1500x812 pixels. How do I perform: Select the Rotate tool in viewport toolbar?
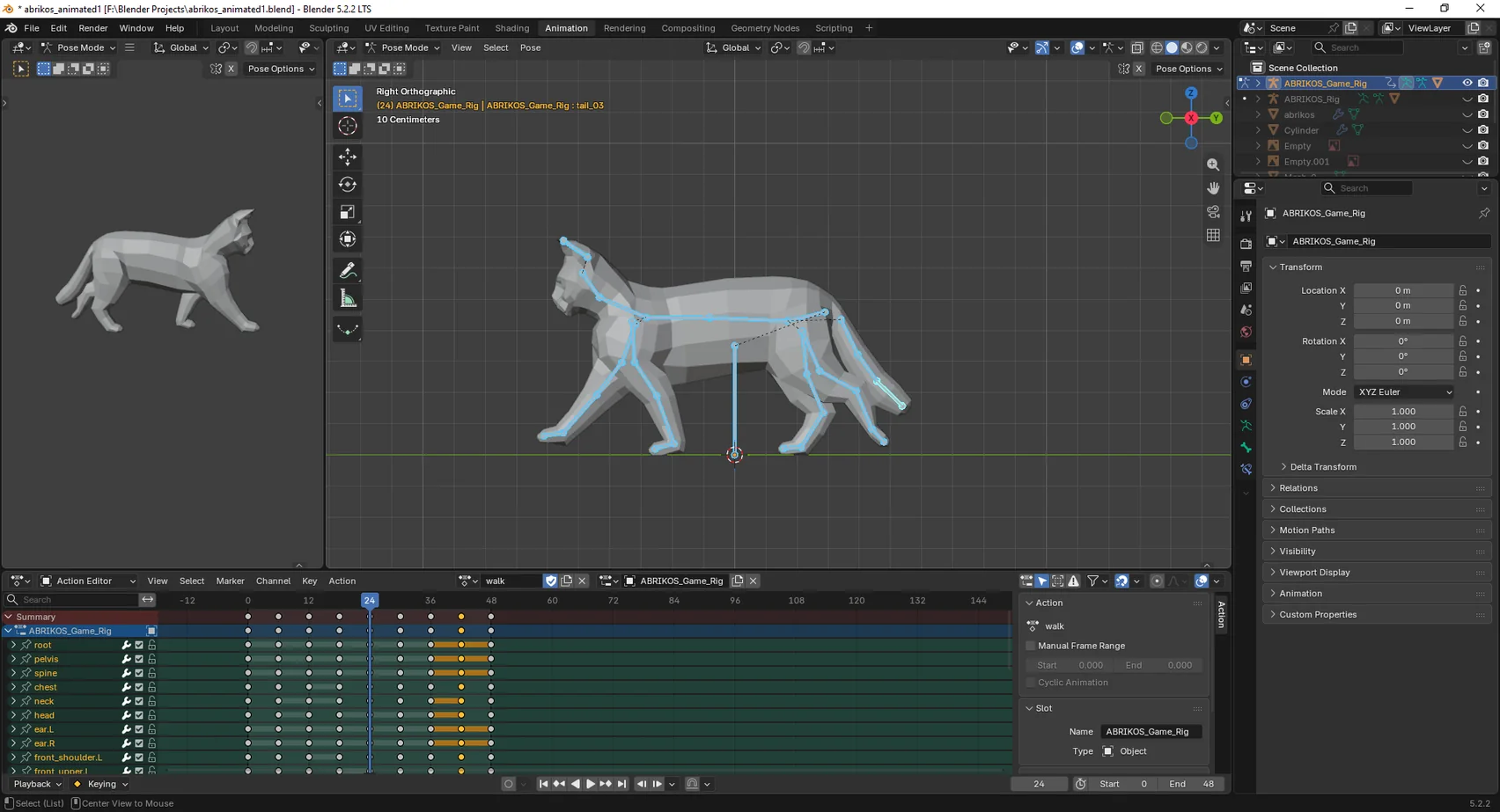[x=348, y=184]
